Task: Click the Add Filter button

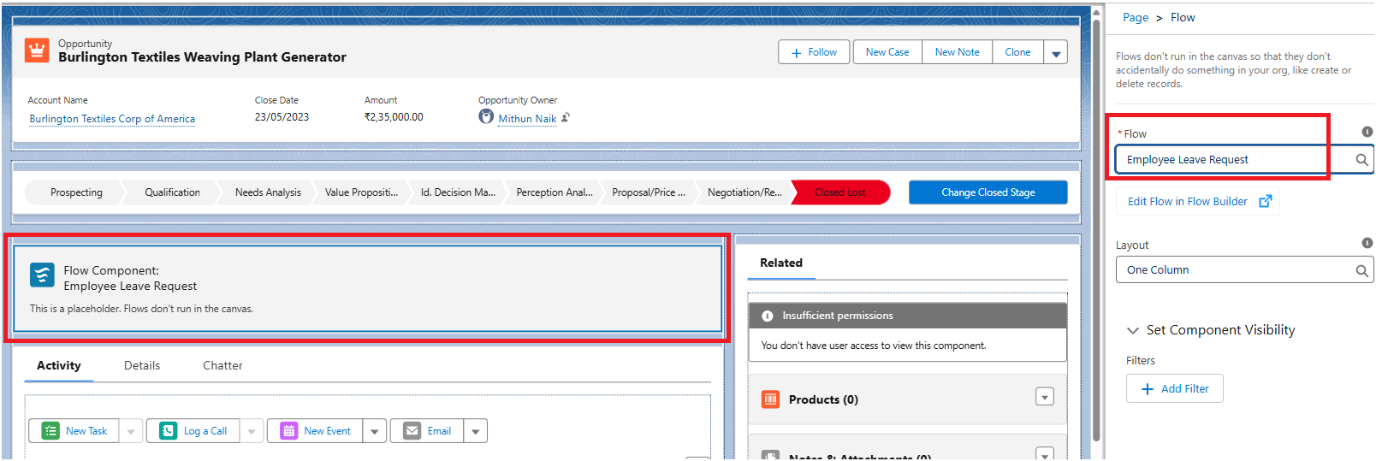Action: 1175,389
